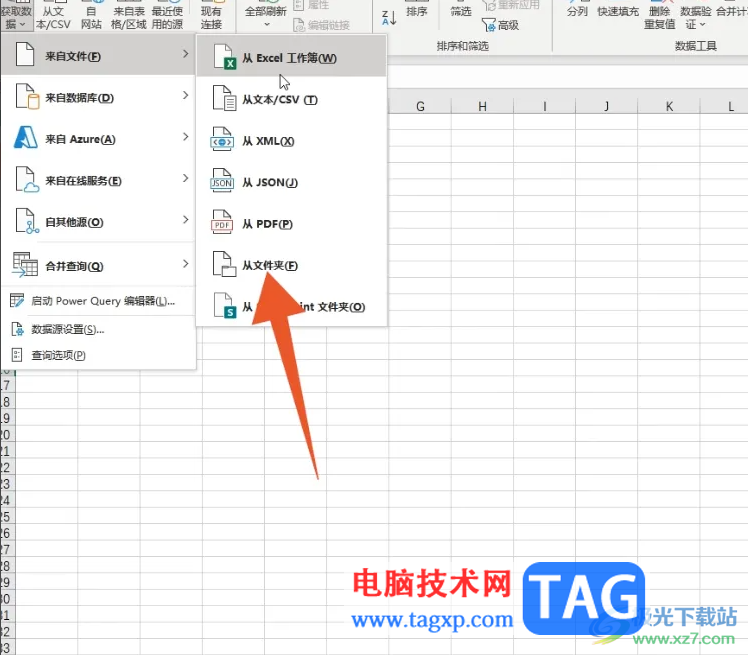748x655 pixels.
Task: Open the 全部刷新 dropdown arrow
Action: pos(266,24)
